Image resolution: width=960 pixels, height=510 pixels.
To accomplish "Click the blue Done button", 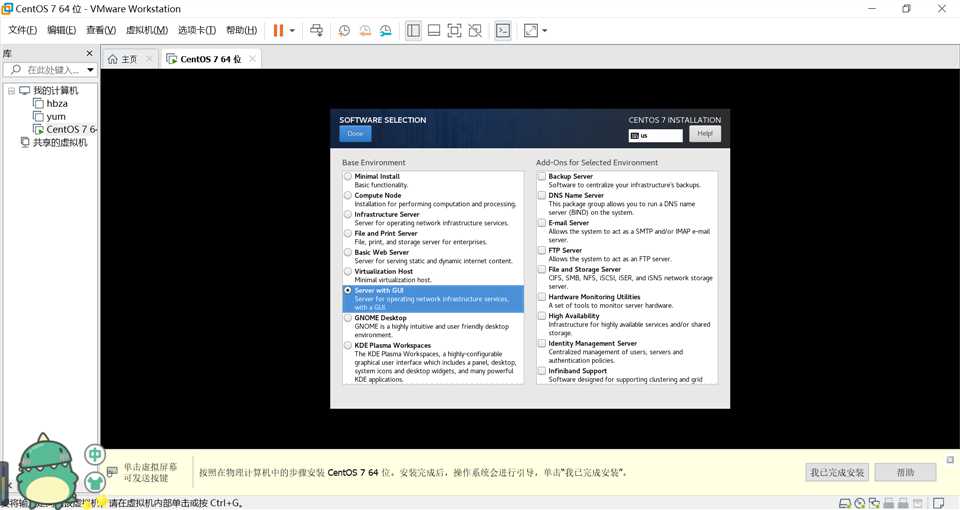I will coord(355,133).
